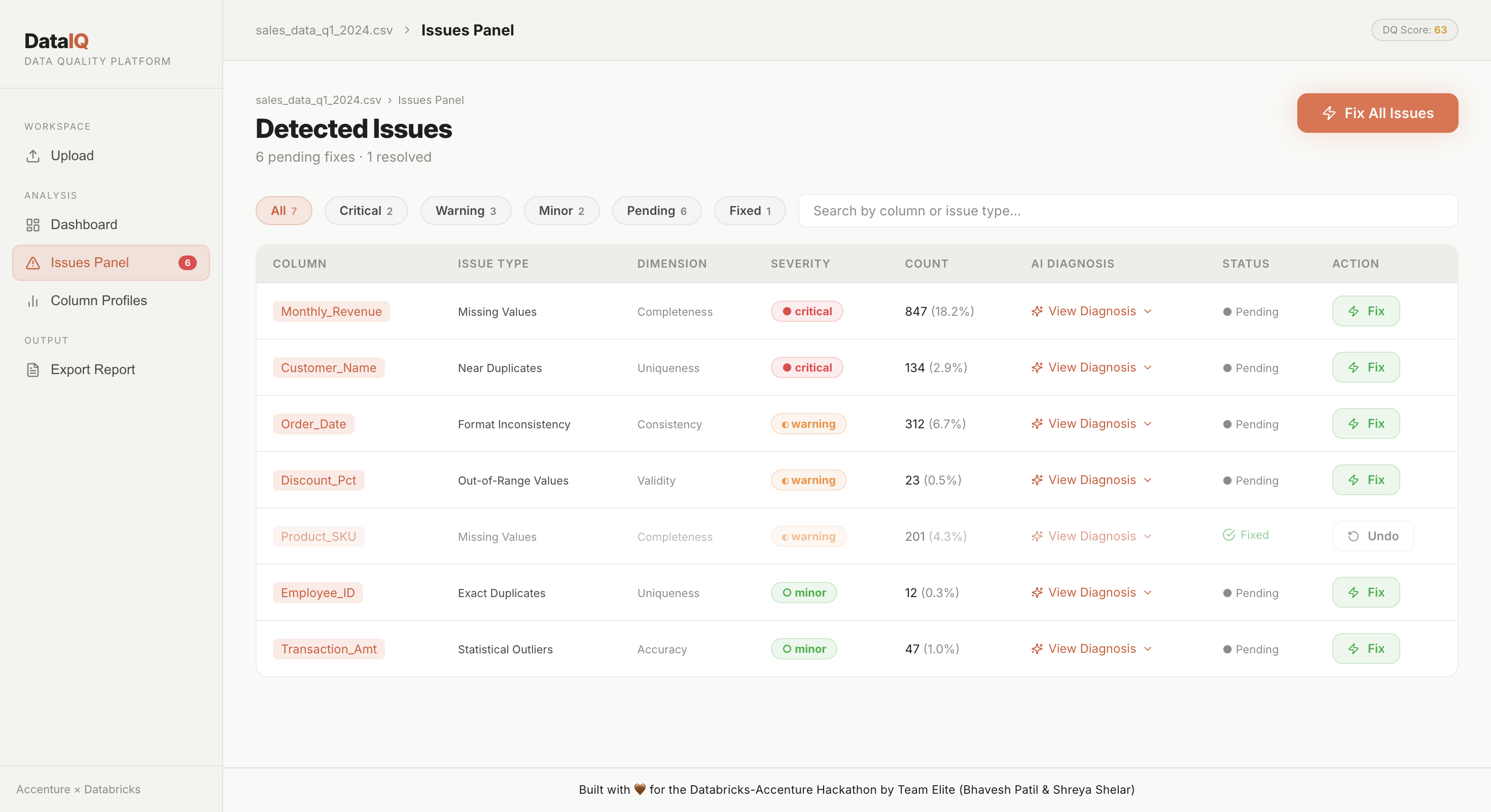Viewport: 1491px width, 812px height.
Task: Click the warning triangle icon on Issues Panel
Action: 33,263
